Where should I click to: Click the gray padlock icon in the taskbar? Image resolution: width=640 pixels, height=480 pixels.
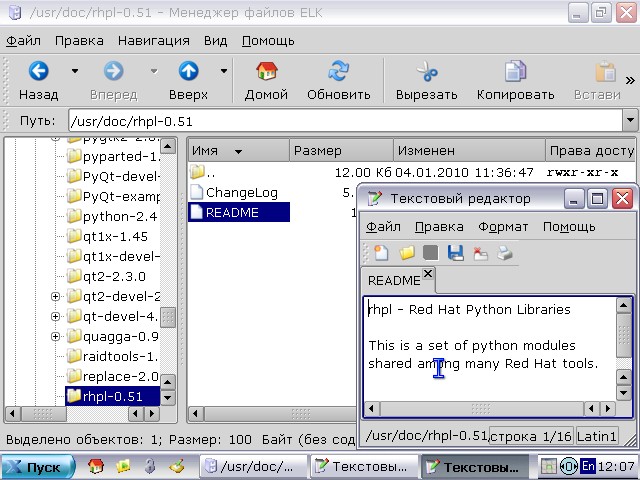click(150, 466)
